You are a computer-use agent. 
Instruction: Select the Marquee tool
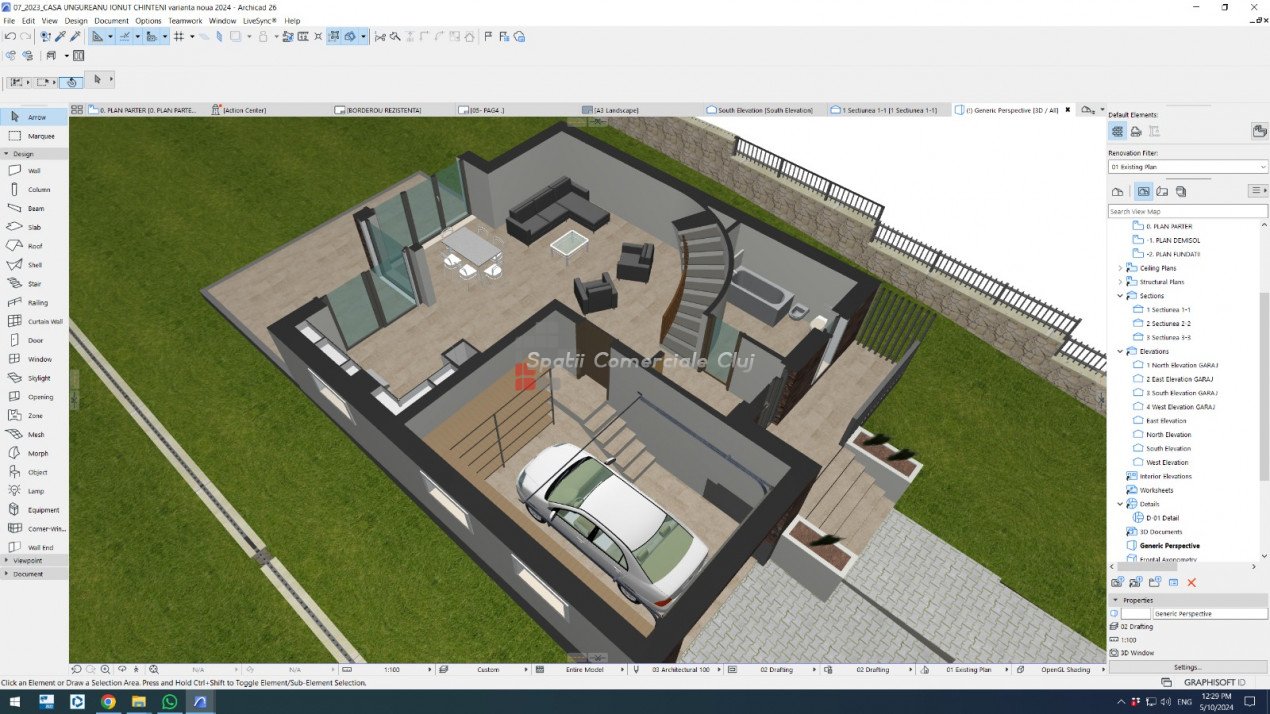pos(33,136)
